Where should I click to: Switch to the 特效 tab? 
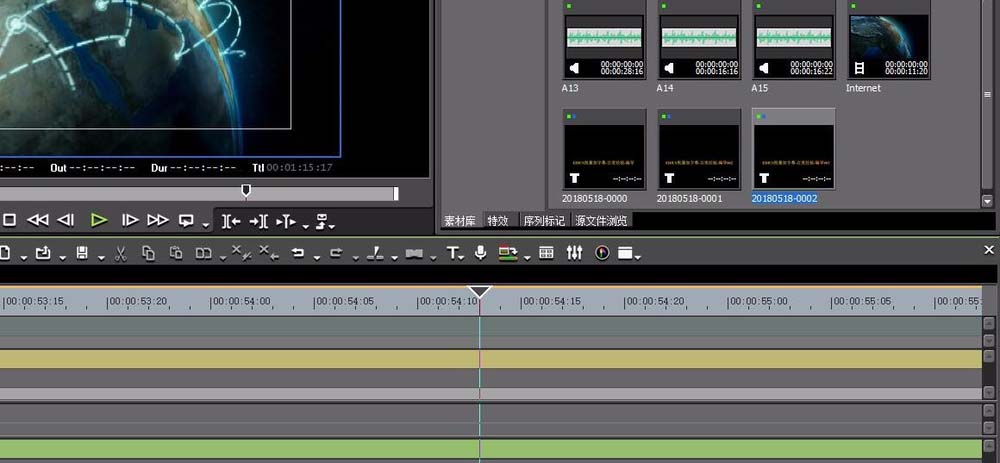pyautogui.click(x=497, y=221)
